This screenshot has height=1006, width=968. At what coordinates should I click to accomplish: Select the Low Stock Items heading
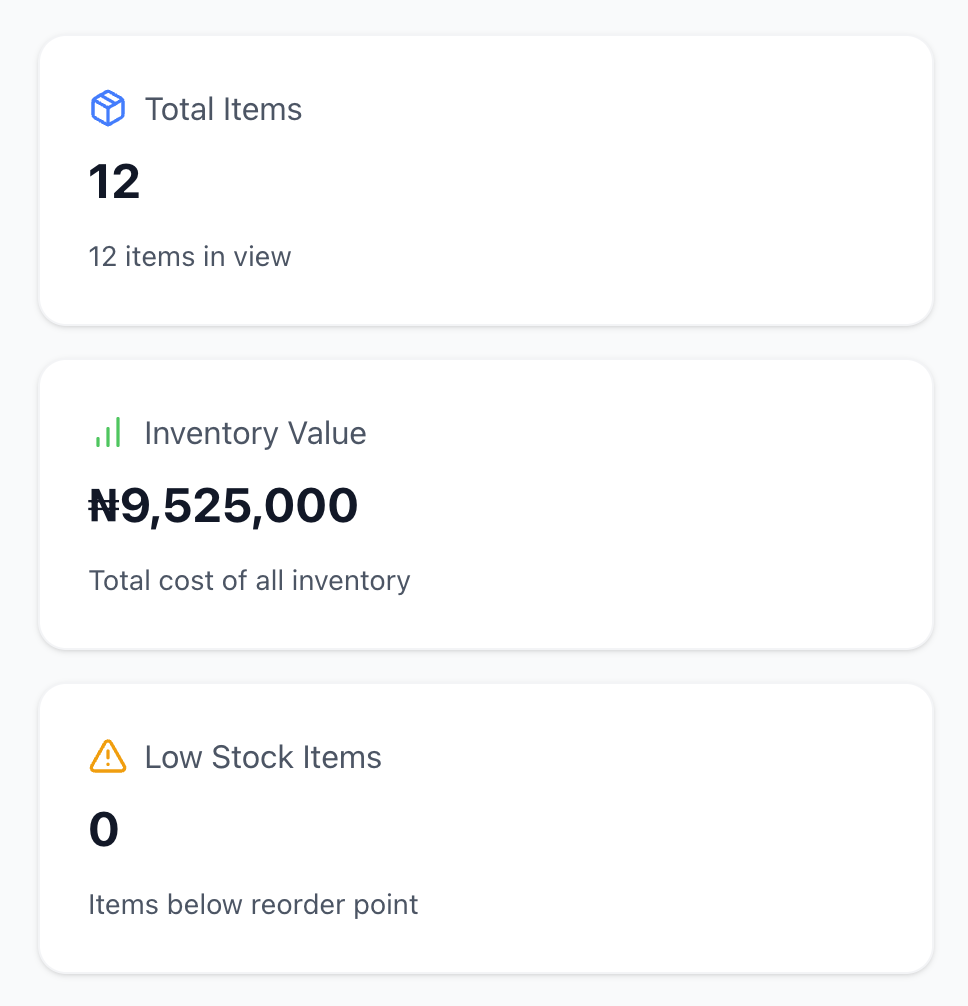click(x=263, y=757)
